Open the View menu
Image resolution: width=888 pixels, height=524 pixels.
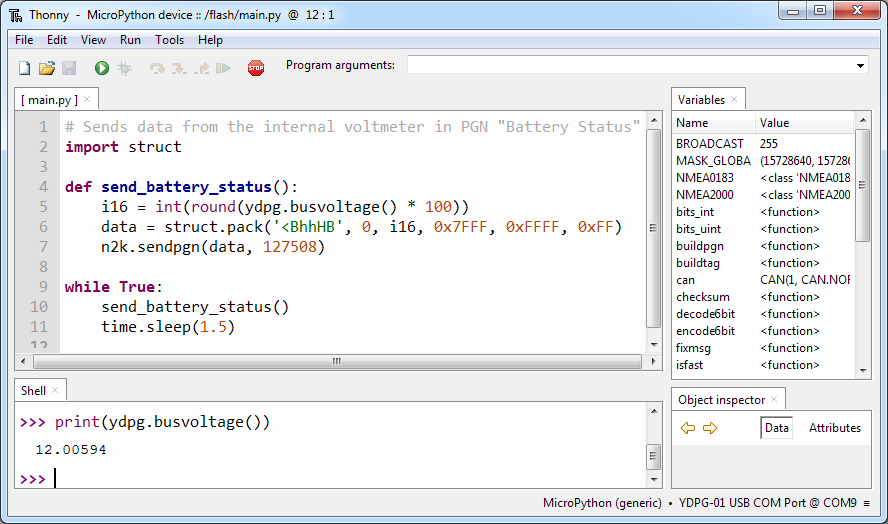(93, 40)
